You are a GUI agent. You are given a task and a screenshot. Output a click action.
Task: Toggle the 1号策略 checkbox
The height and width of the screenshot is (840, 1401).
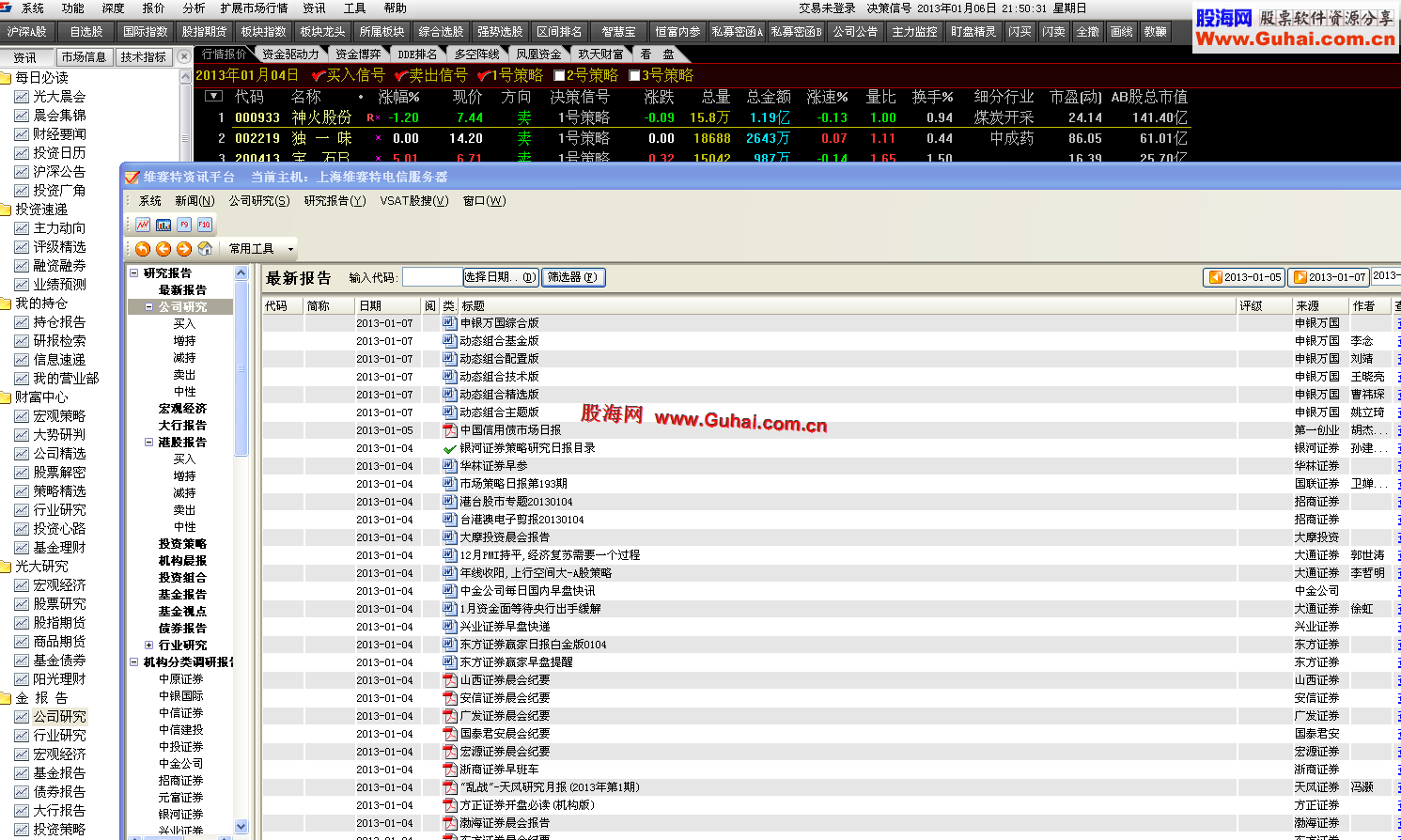[x=484, y=75]
